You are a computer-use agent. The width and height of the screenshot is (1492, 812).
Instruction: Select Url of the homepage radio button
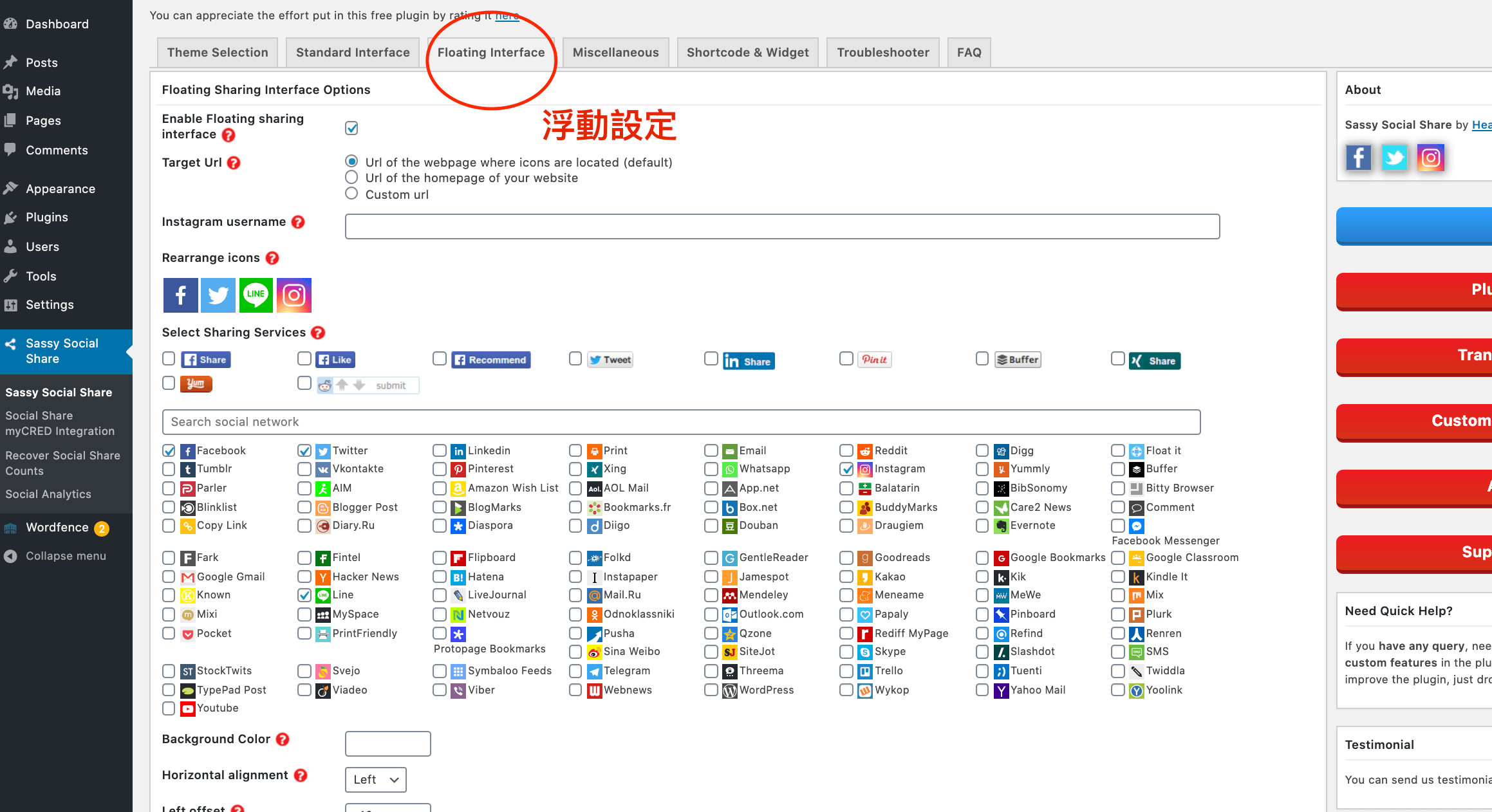(353, 177)
